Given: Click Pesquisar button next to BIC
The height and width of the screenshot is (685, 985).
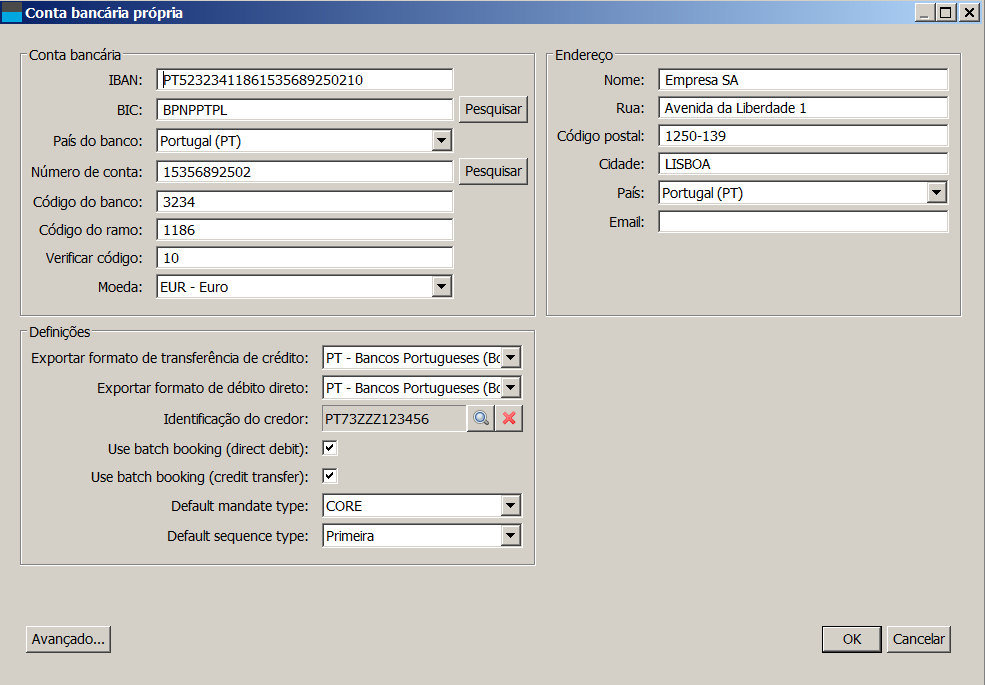Looking at the screenshot, I should tap(493, 110).
